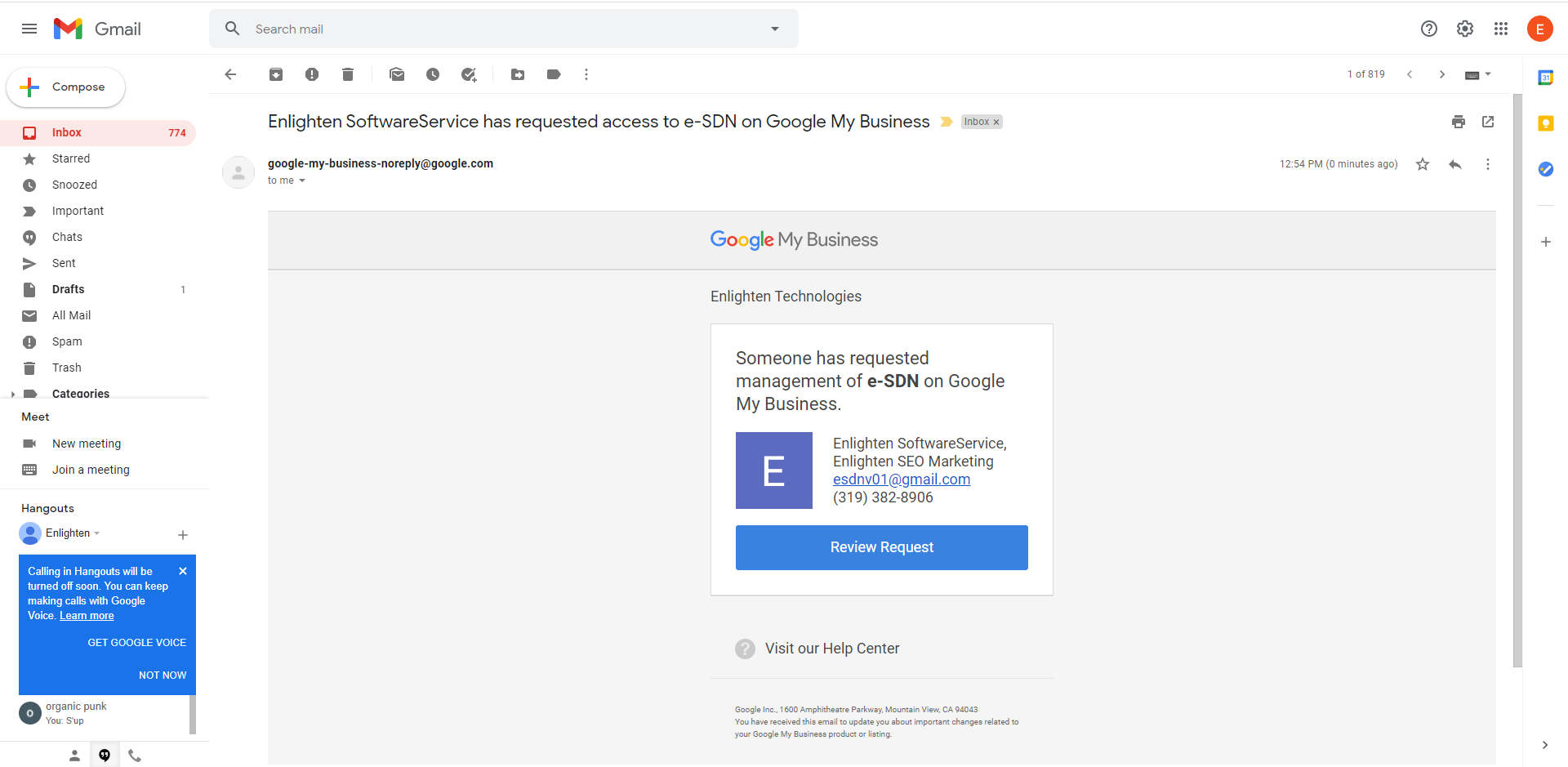The height and width of the screenshot is (767, 1568).
Task: Open organic punk chat
Action: pyautogui.click(x=104, y=713)
